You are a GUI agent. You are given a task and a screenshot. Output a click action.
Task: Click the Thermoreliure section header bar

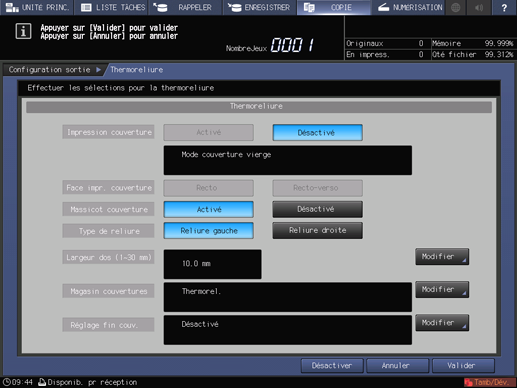click(259, 107)
